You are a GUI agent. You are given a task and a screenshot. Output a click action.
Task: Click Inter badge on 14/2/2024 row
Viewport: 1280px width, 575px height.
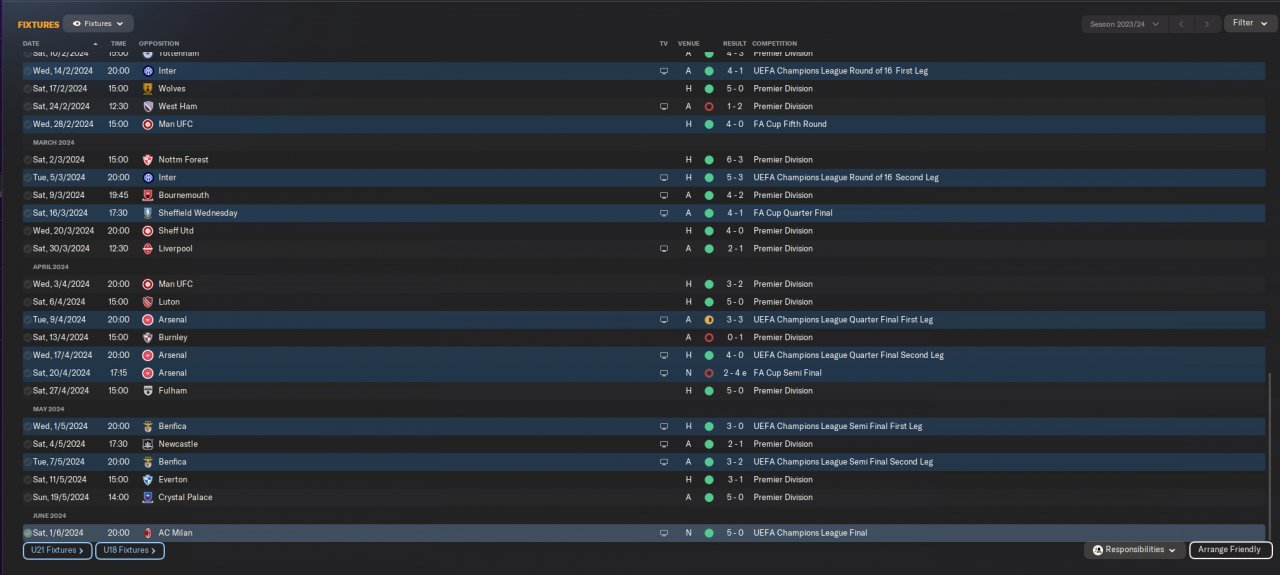click(x=148, y=71)
